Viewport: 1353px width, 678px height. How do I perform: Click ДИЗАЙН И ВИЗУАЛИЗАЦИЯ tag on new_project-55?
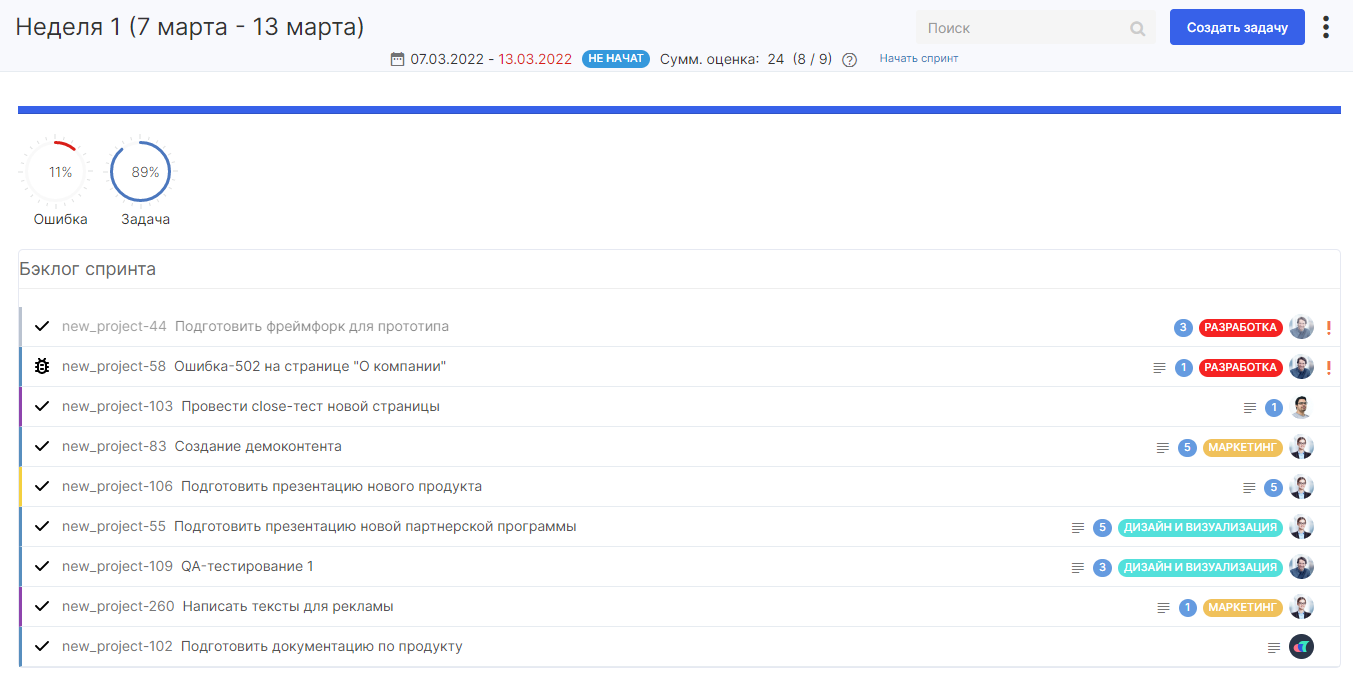(1200, 527)
